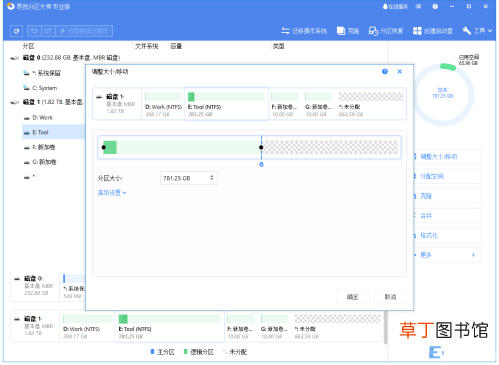Select E: Tool (NTFS) in the bottom disk map
This screenshot has width=499, height=365.
tap(170, 327)
